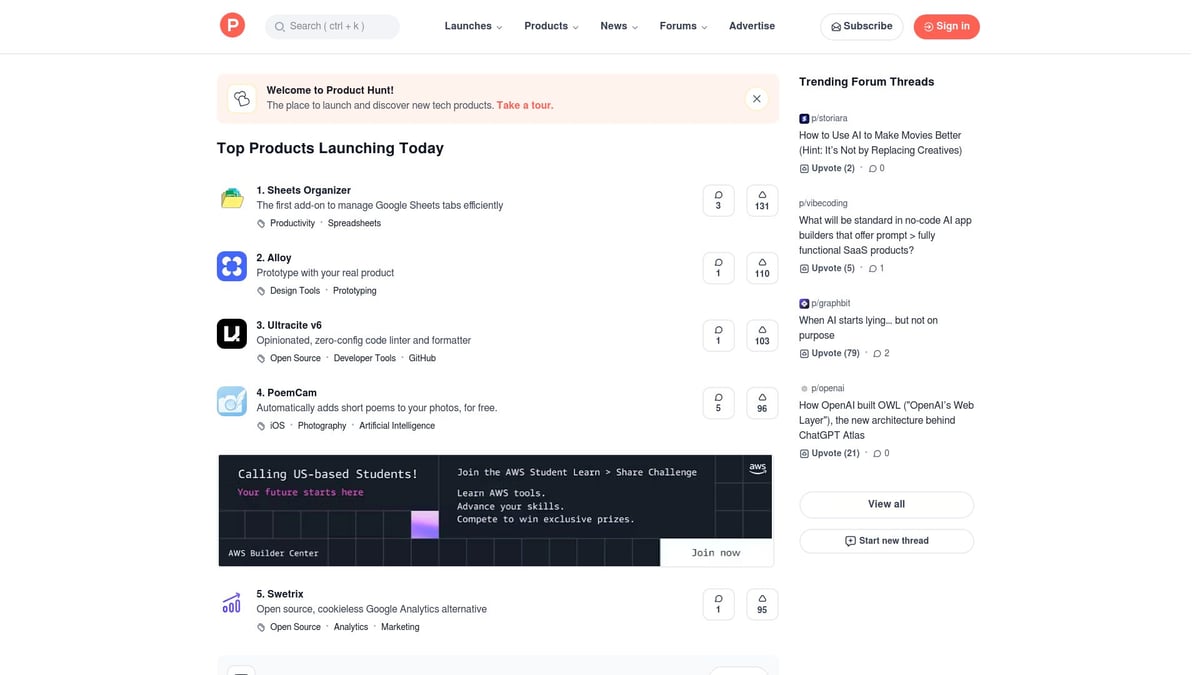The width and height of the screenshot is (1200, 675).
Task: Open the Ultracite v6 title link
Action: click(289, 325)
